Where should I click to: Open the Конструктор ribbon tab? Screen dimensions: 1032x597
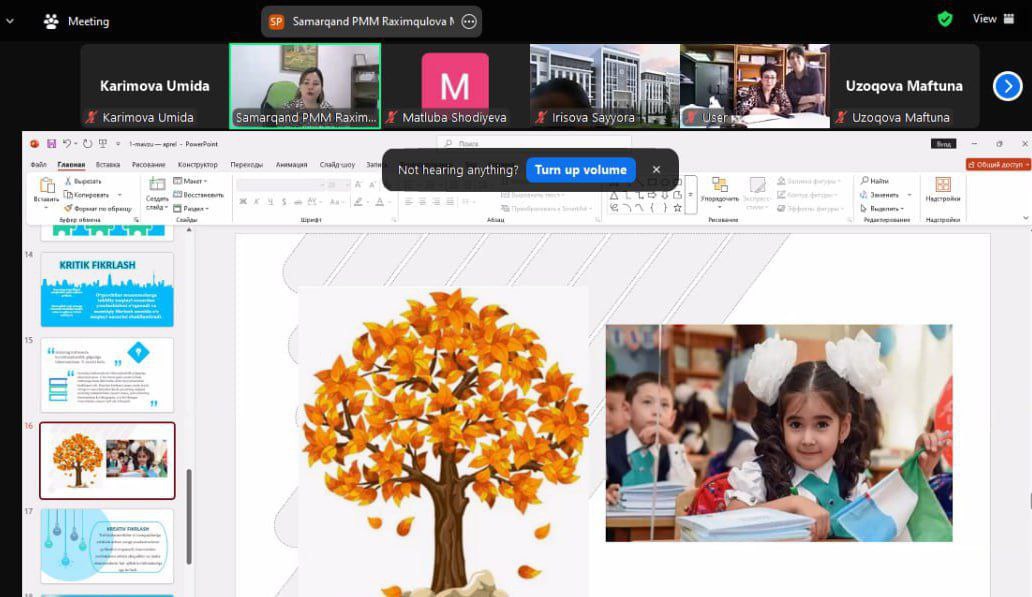[197, 164]
